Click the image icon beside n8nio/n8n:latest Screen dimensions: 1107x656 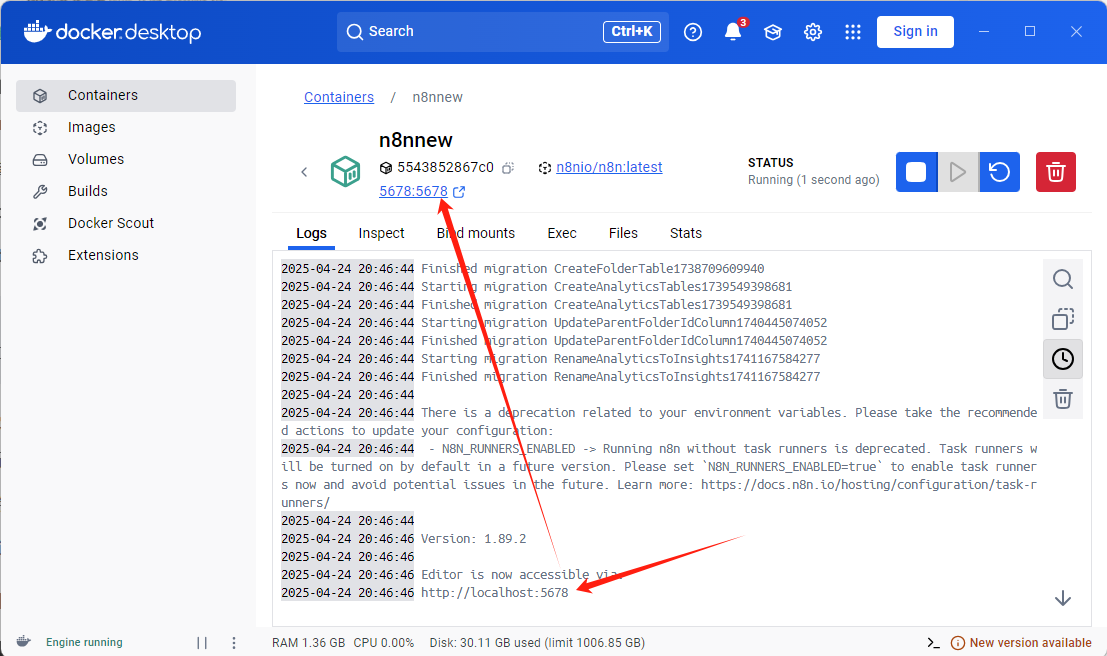(544, 168)
